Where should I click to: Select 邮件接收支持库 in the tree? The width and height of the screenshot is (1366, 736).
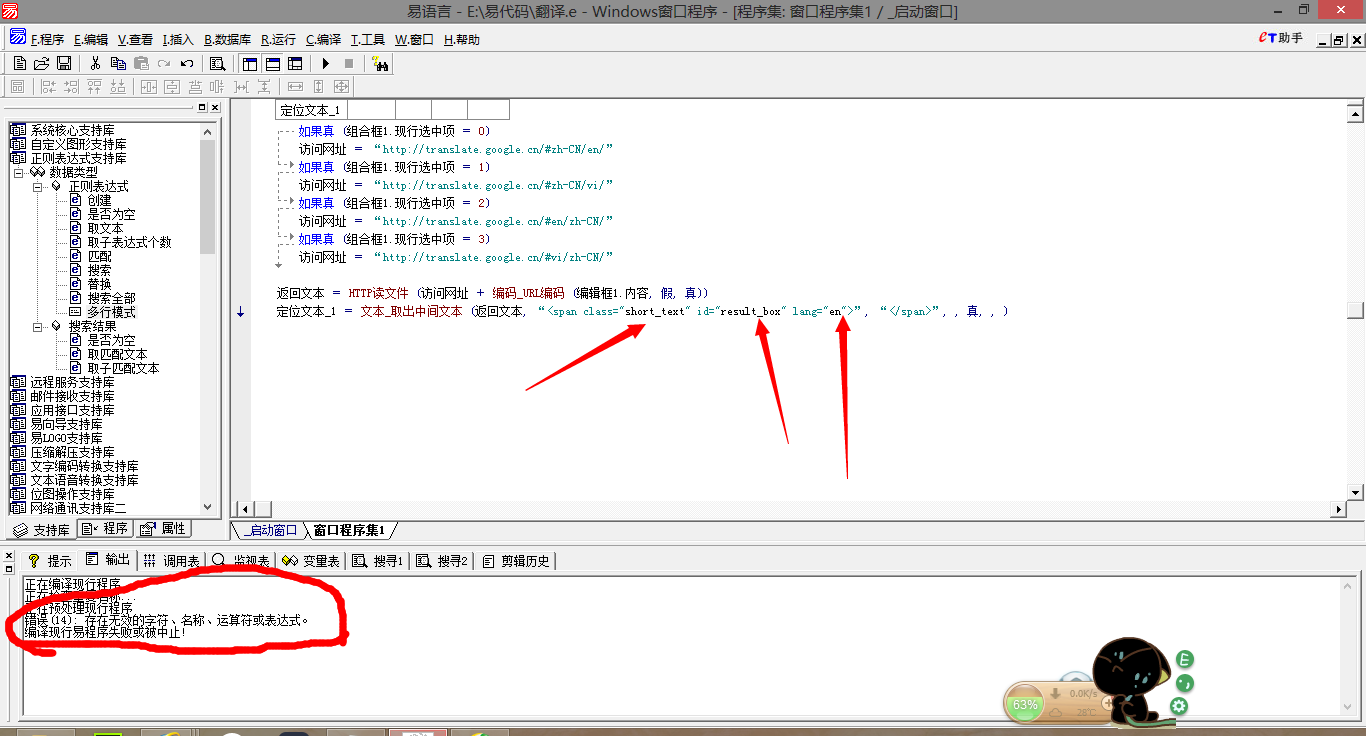pos(72,396)
